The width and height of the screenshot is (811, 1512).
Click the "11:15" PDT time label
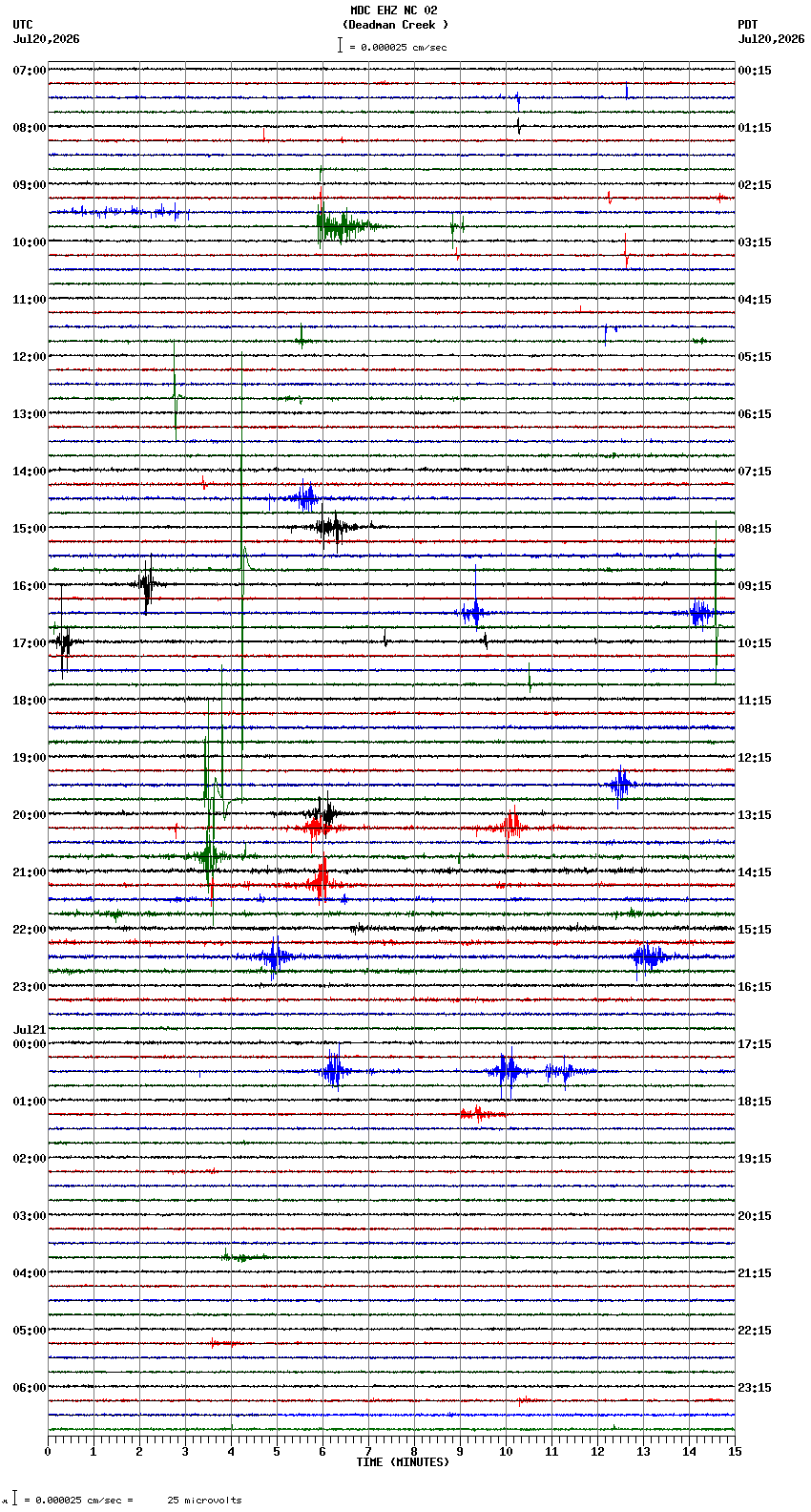tap(755, 701)
